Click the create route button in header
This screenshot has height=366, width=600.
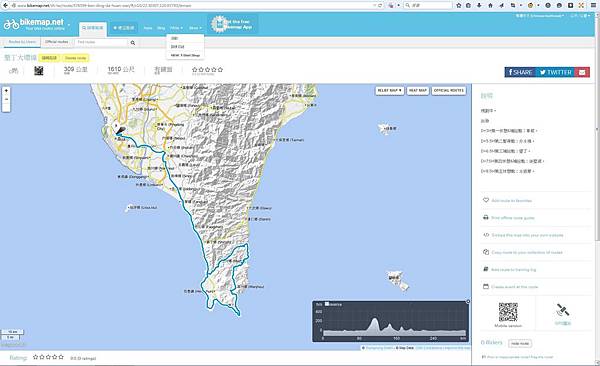click(x=124, y=28)
